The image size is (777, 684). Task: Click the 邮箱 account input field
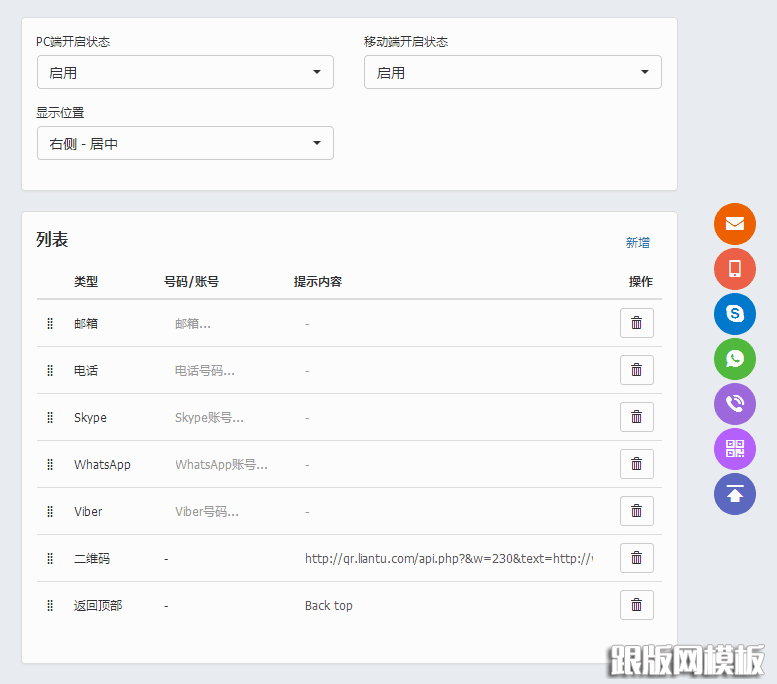[x=225, y=324]
